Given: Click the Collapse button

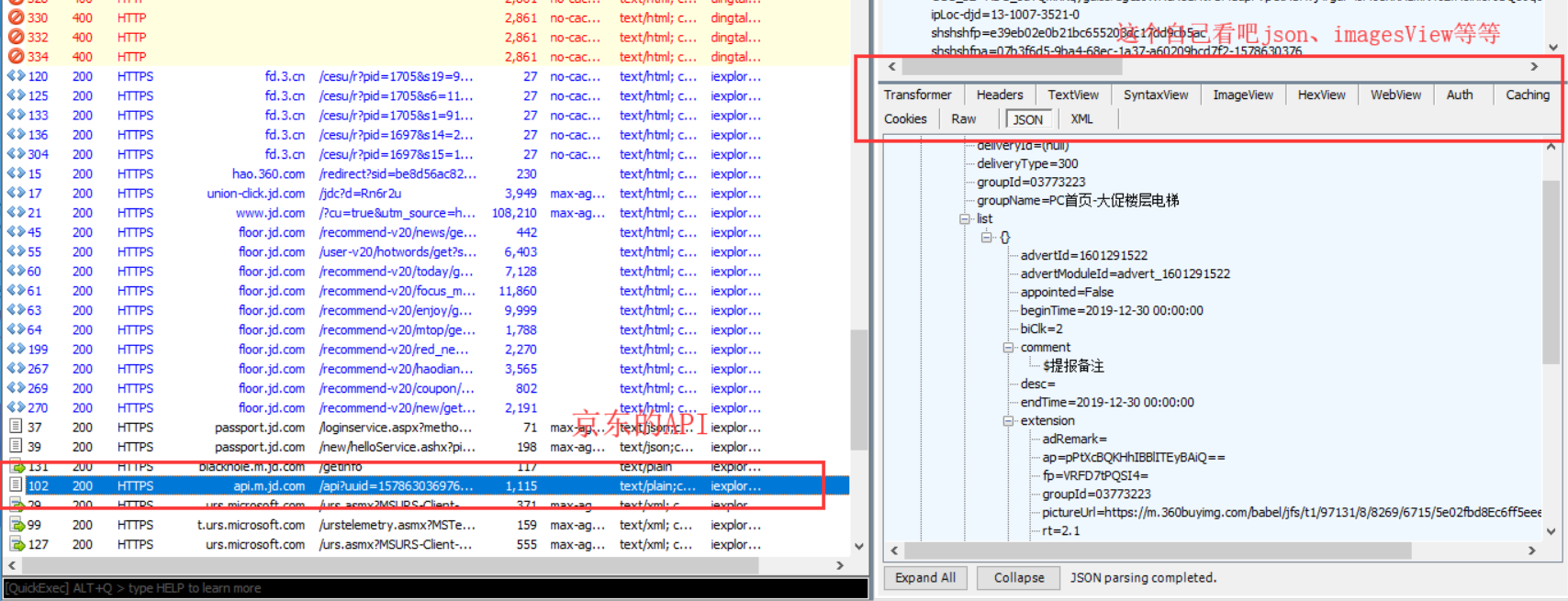Looking at the screenshot, I should tap(1018, 578).
